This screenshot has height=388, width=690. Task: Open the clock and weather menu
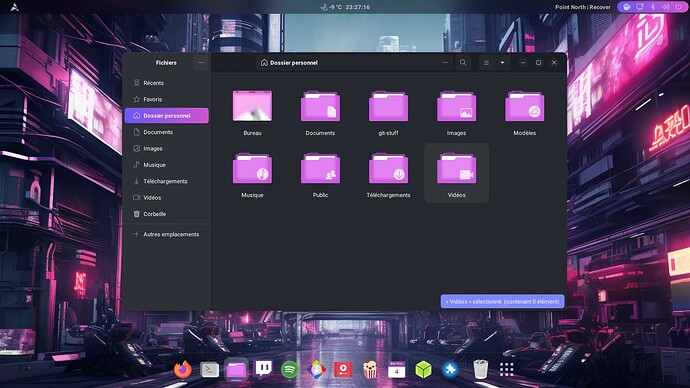tap(345, 7)
